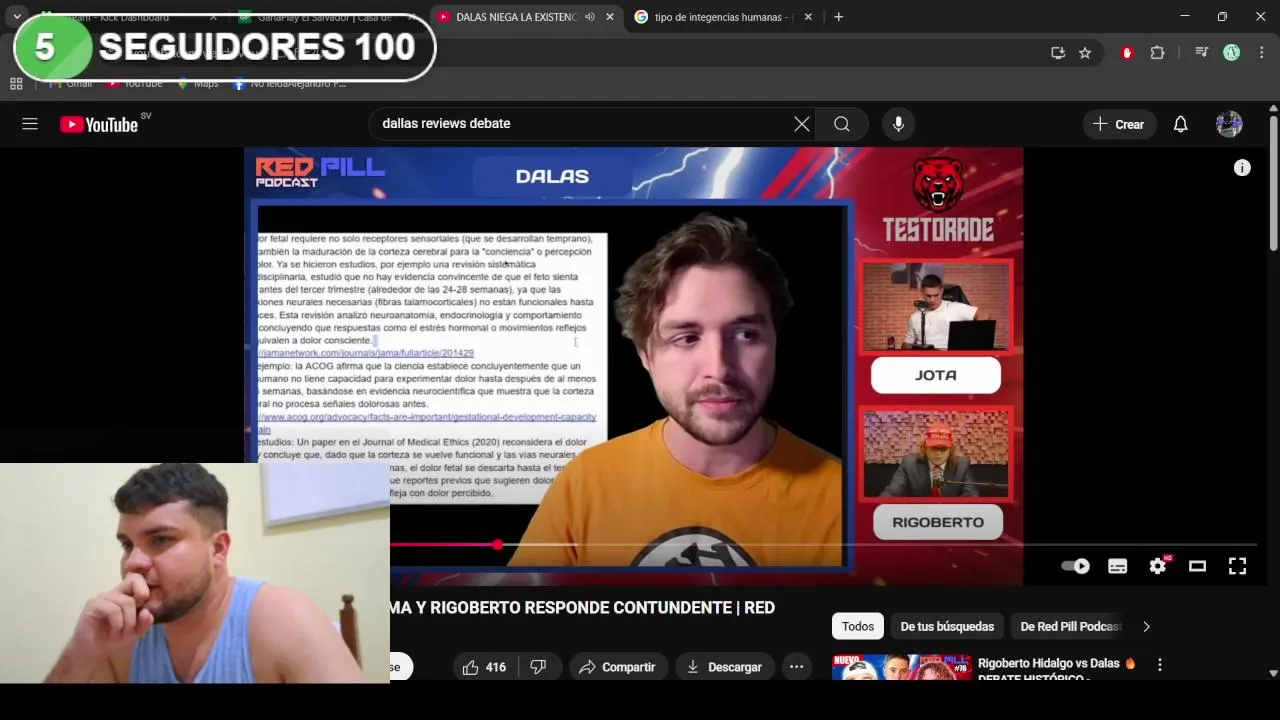Toggle the autoplay switch in player

[1076, 566]
